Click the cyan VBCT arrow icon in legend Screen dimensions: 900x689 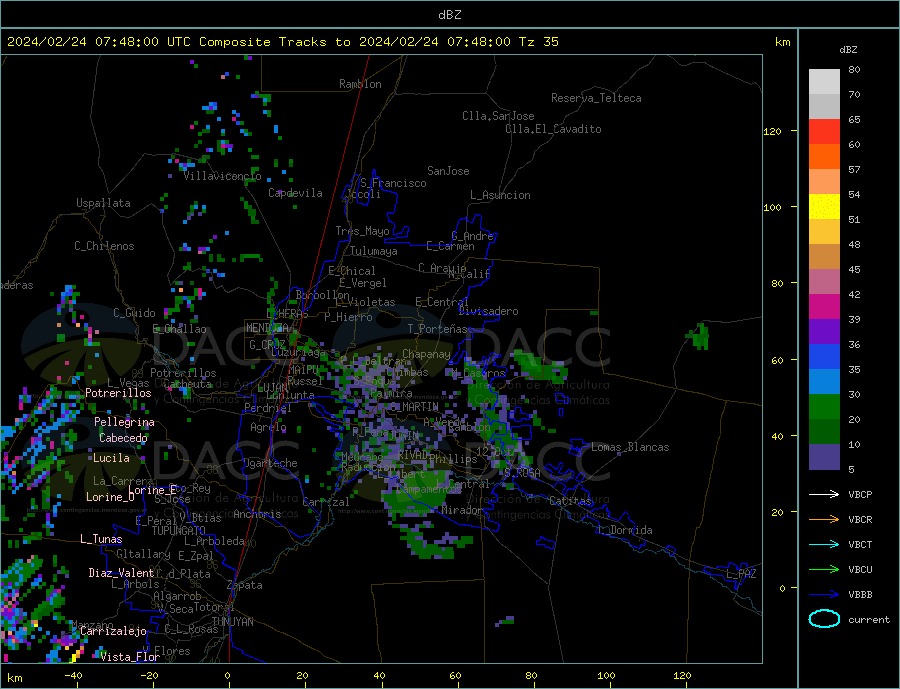coord(824,544)
